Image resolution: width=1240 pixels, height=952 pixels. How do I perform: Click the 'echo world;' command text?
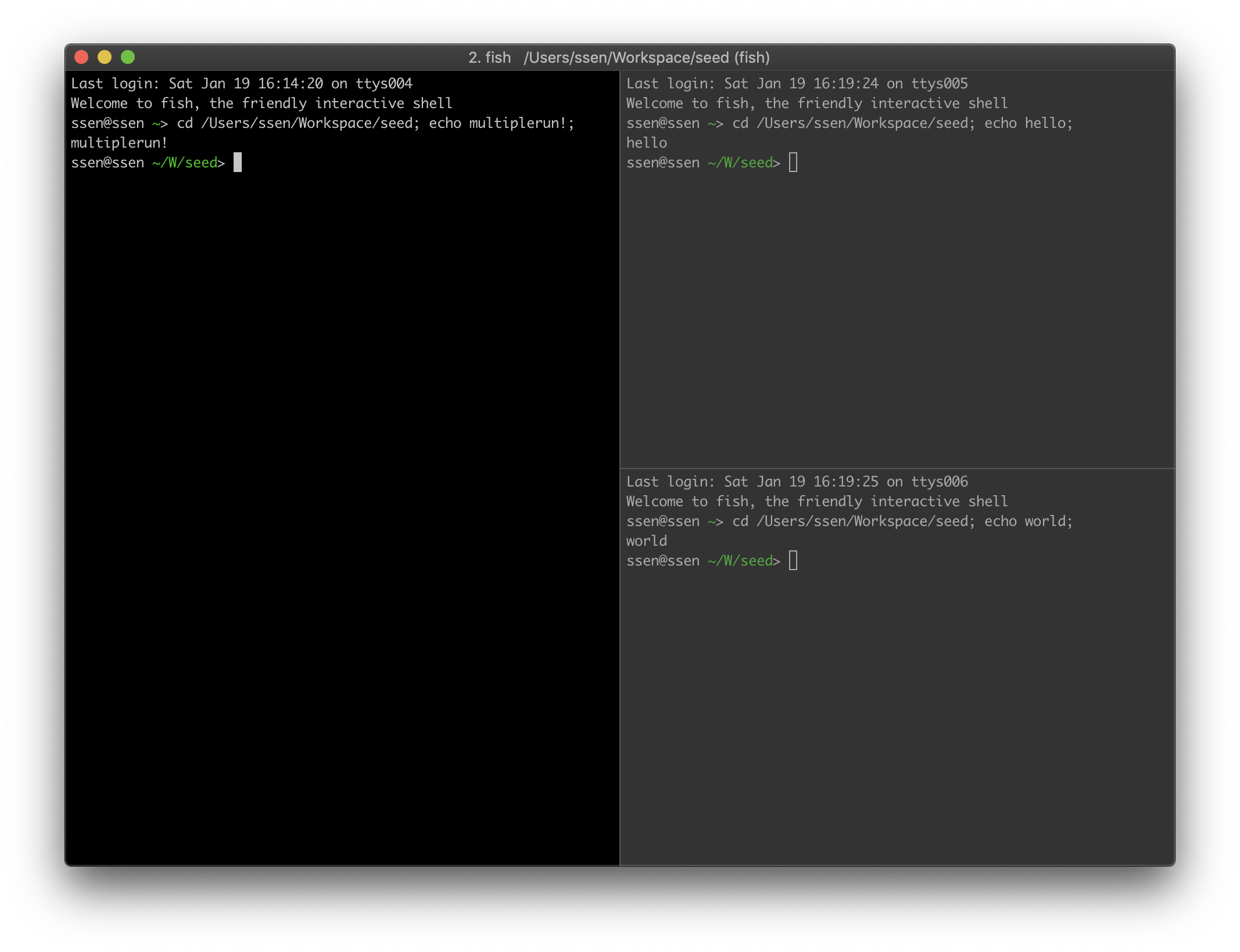(1028, 521)
